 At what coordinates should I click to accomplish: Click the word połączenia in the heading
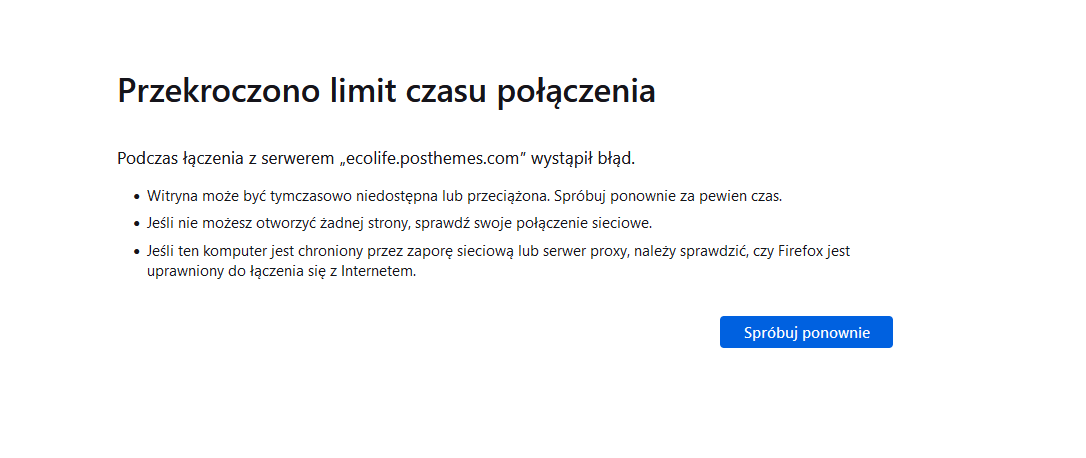click(577, 92)
